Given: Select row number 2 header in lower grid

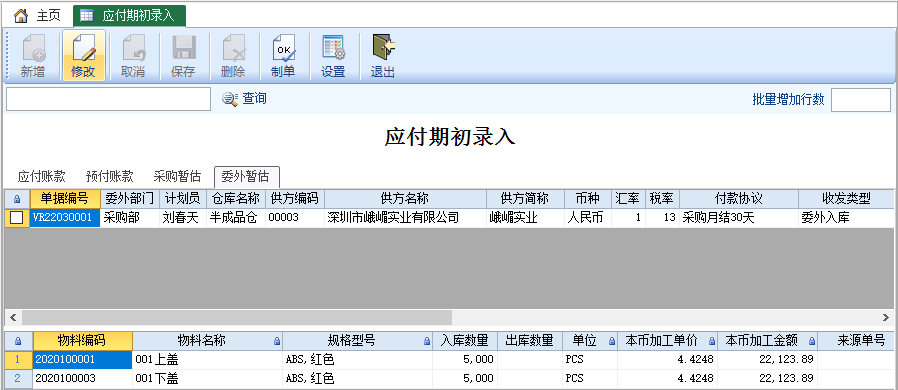Looking at the screenshot, I should (18, 379).
